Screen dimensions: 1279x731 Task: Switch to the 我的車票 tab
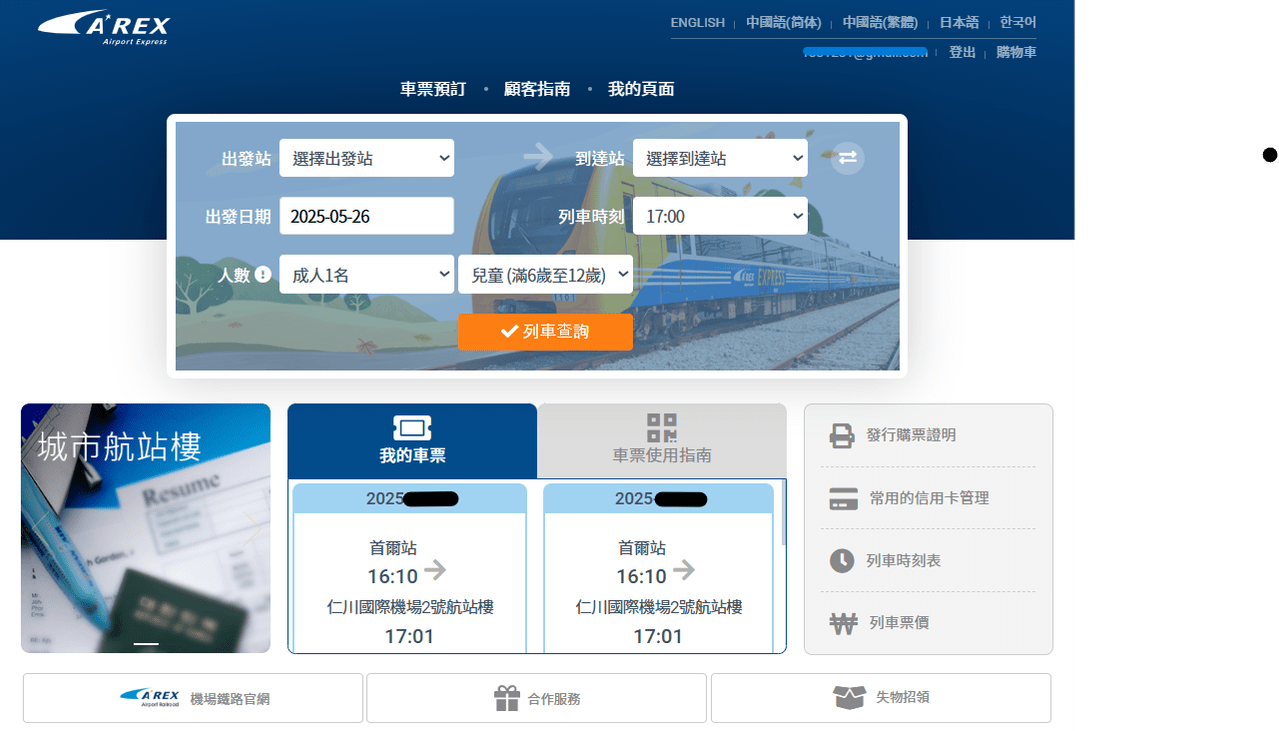coord(412,441)
